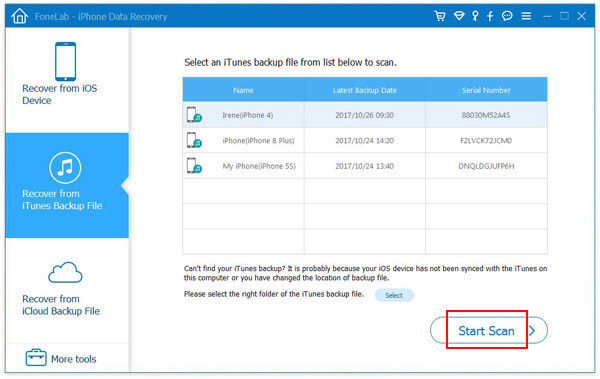Open the shopping cart purchase icon
This screenshot has width=600, height=379.
[x=440, y=16]
